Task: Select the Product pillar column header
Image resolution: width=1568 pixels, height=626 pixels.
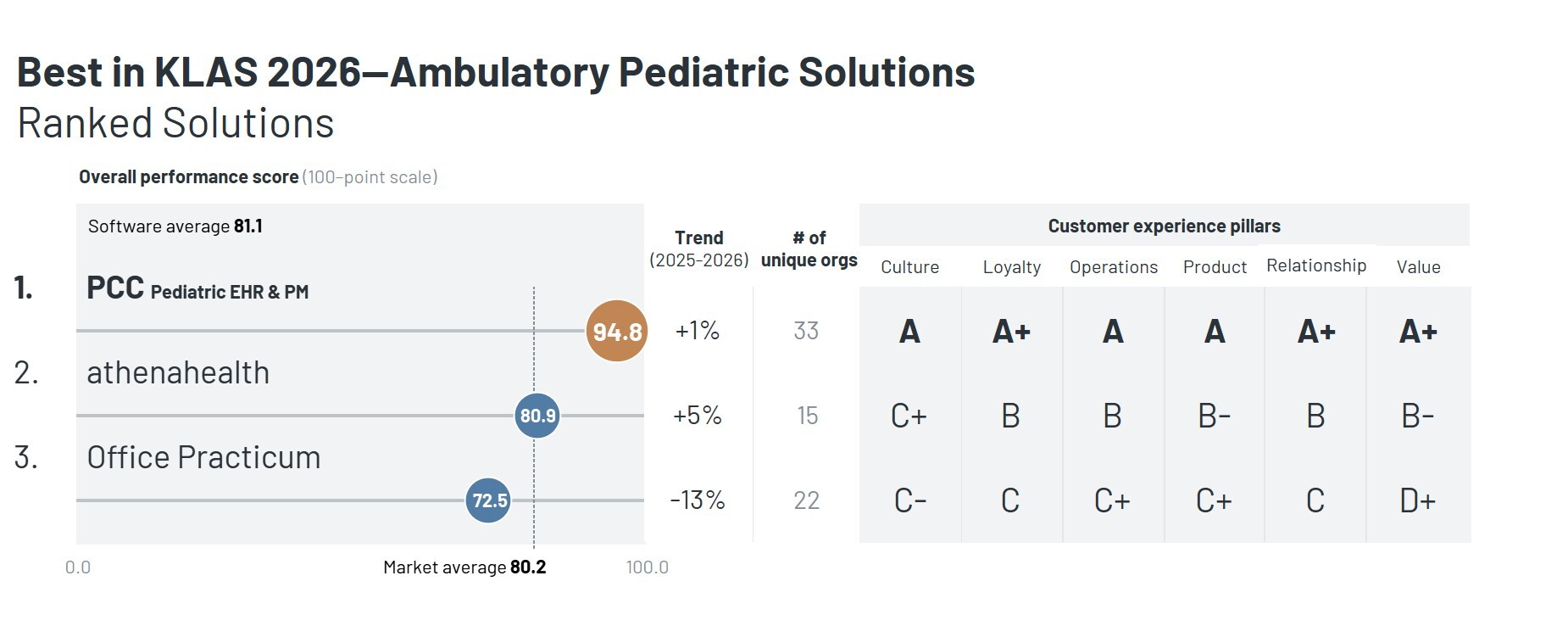Action: pos(1215,267)
